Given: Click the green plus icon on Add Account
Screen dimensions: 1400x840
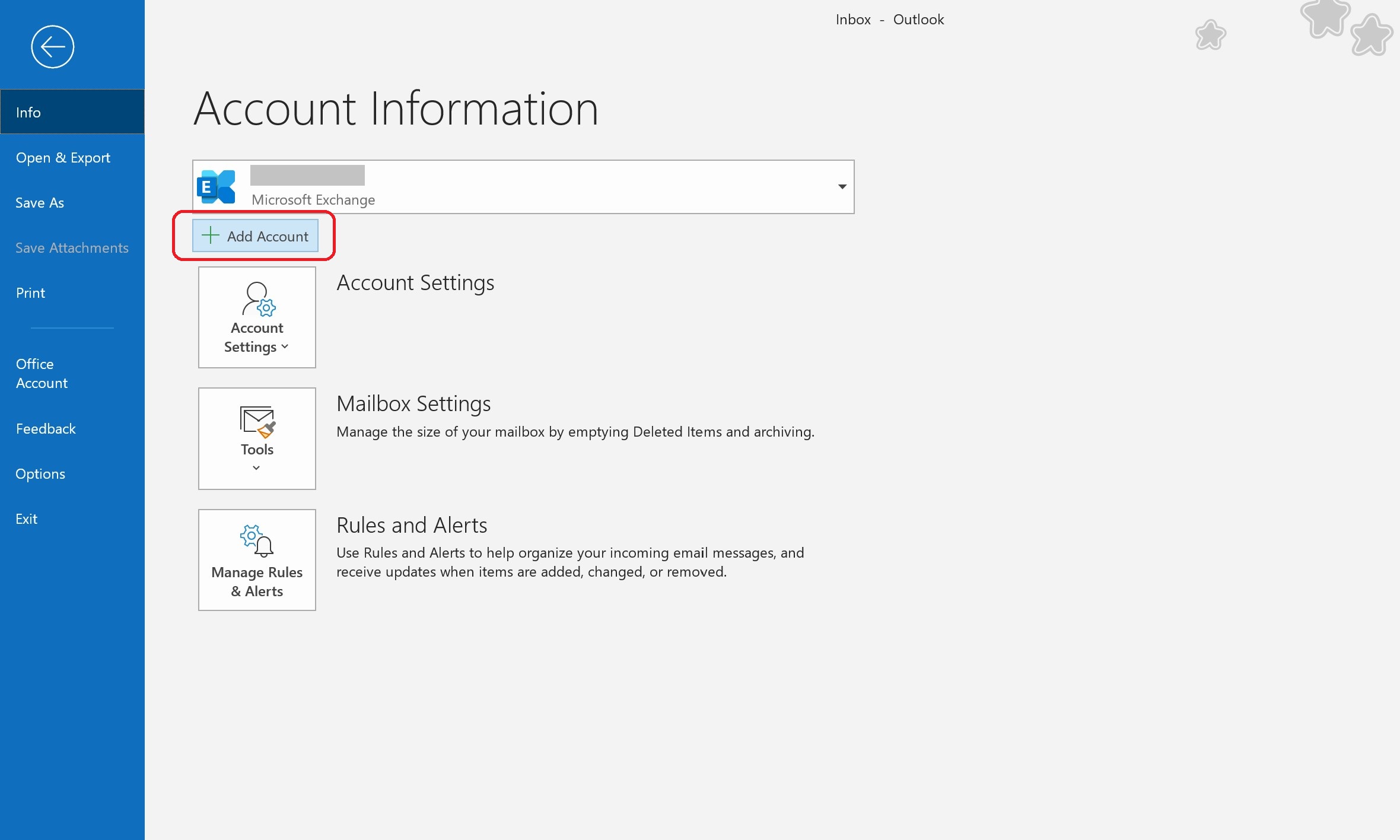Looking at the screenshot, I should 210,236.
